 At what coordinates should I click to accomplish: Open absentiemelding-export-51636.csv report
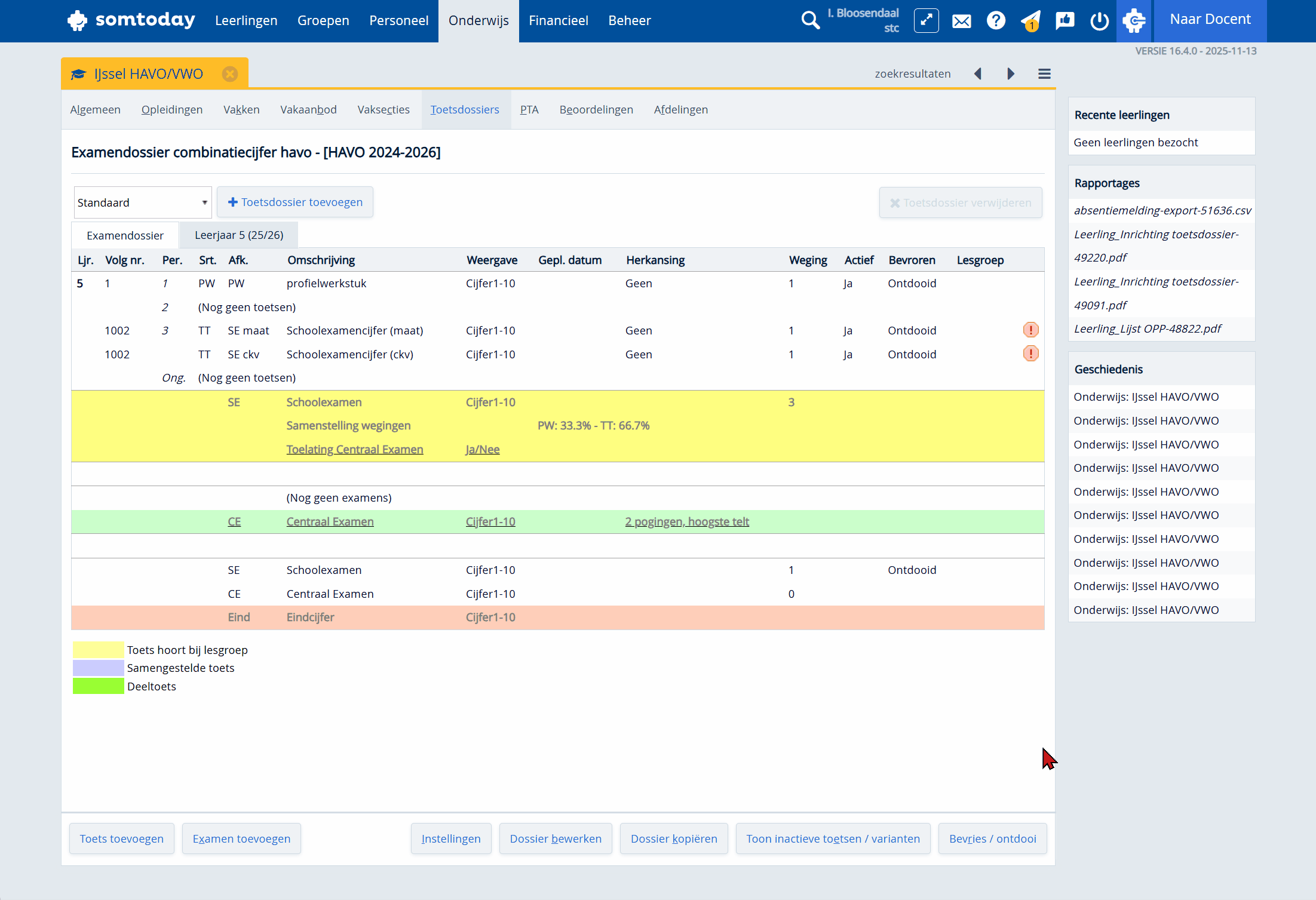[x=1162, y=211]
